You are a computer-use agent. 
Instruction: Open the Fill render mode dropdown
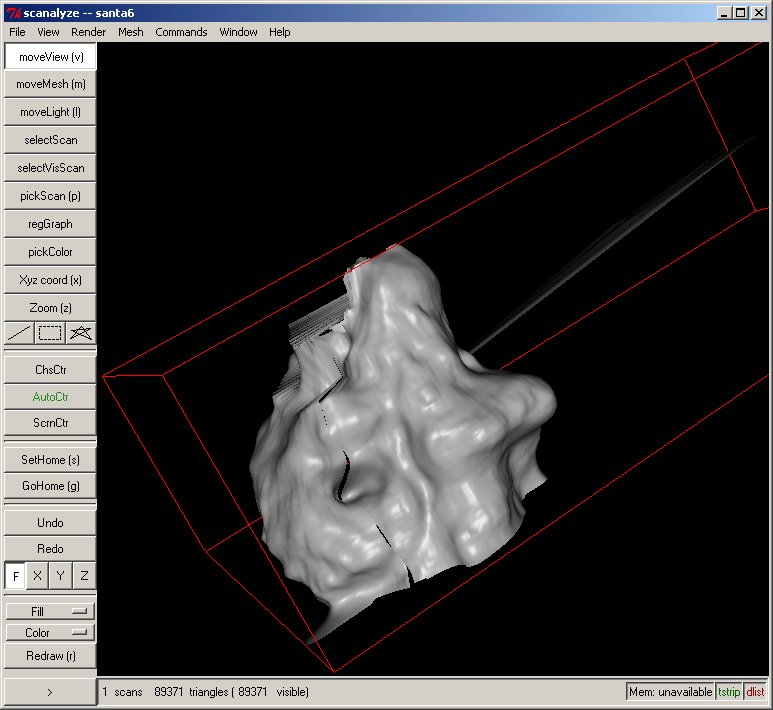pyautogui.click(x=50, y=611)
